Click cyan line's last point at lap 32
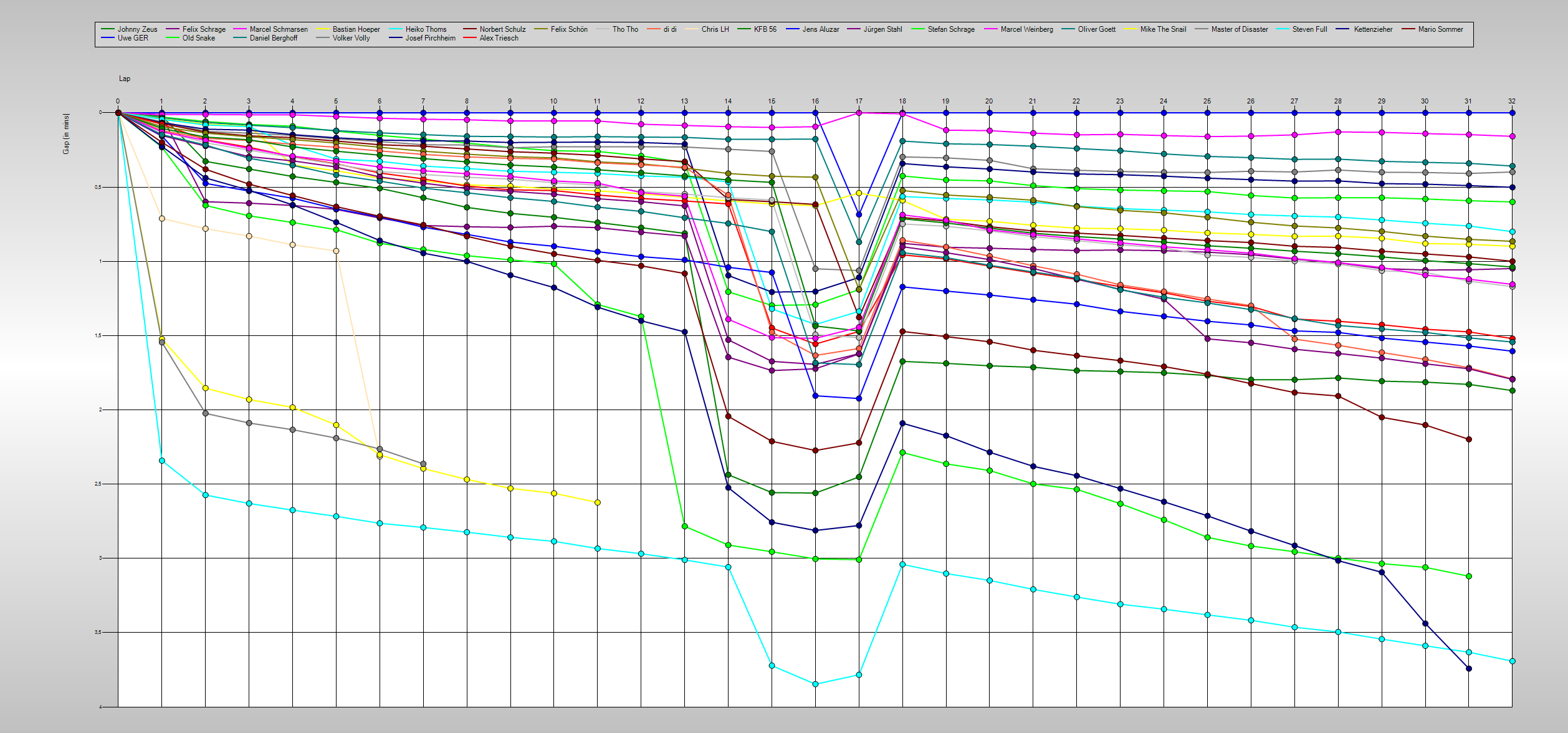Viewport: 1568px width, 733px height. [1513, 661]
